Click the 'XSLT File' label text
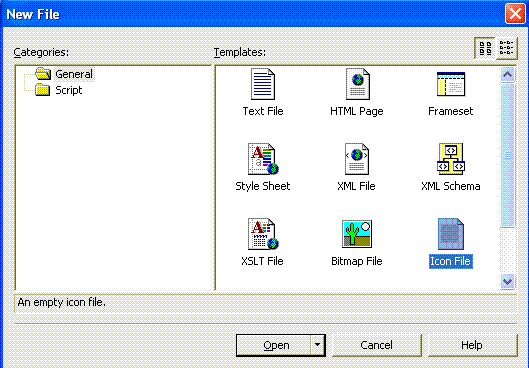Viewport: 529px width, 368px height. 262,261
